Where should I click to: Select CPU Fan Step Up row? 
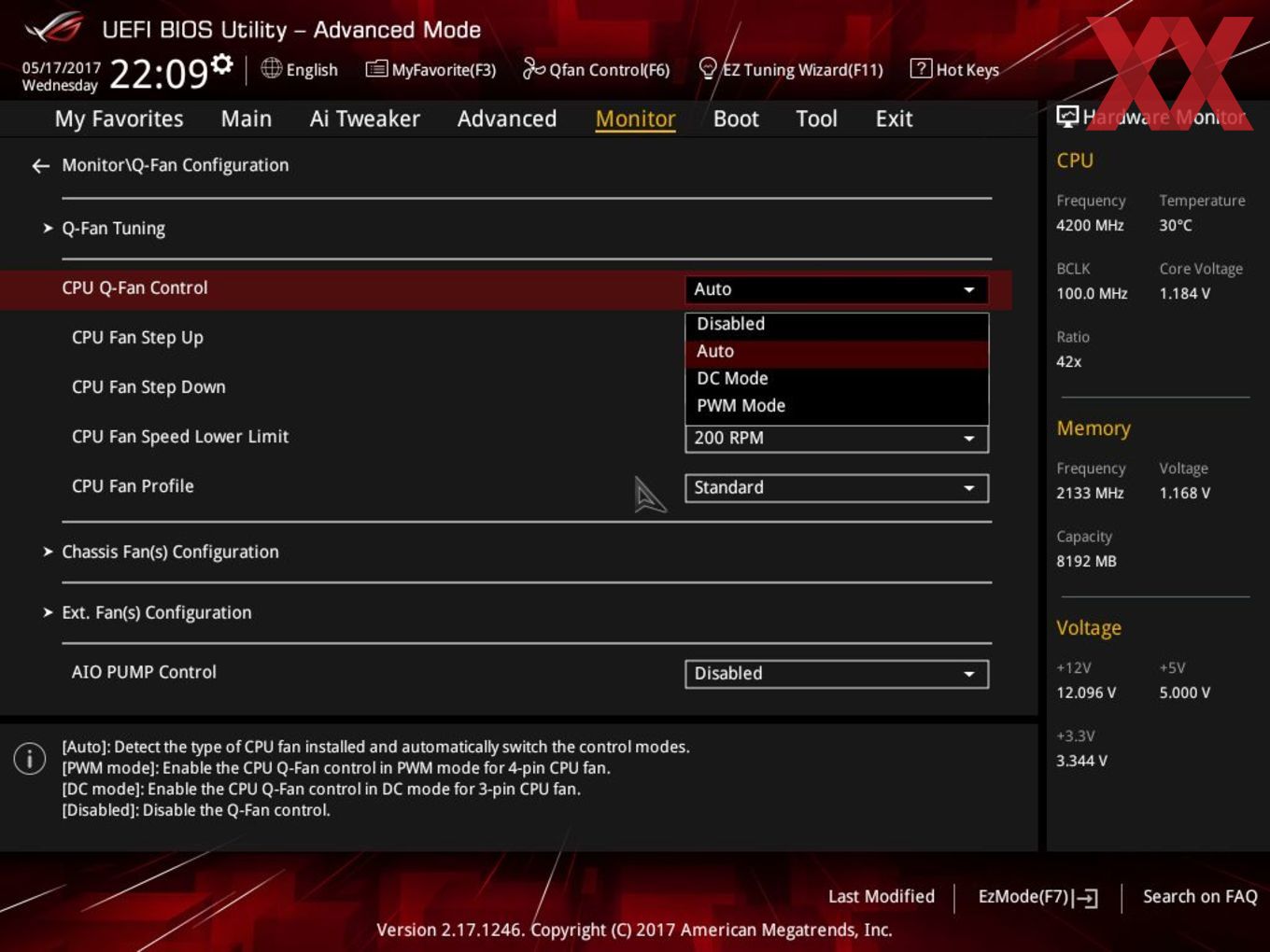(x=137, y=338)
